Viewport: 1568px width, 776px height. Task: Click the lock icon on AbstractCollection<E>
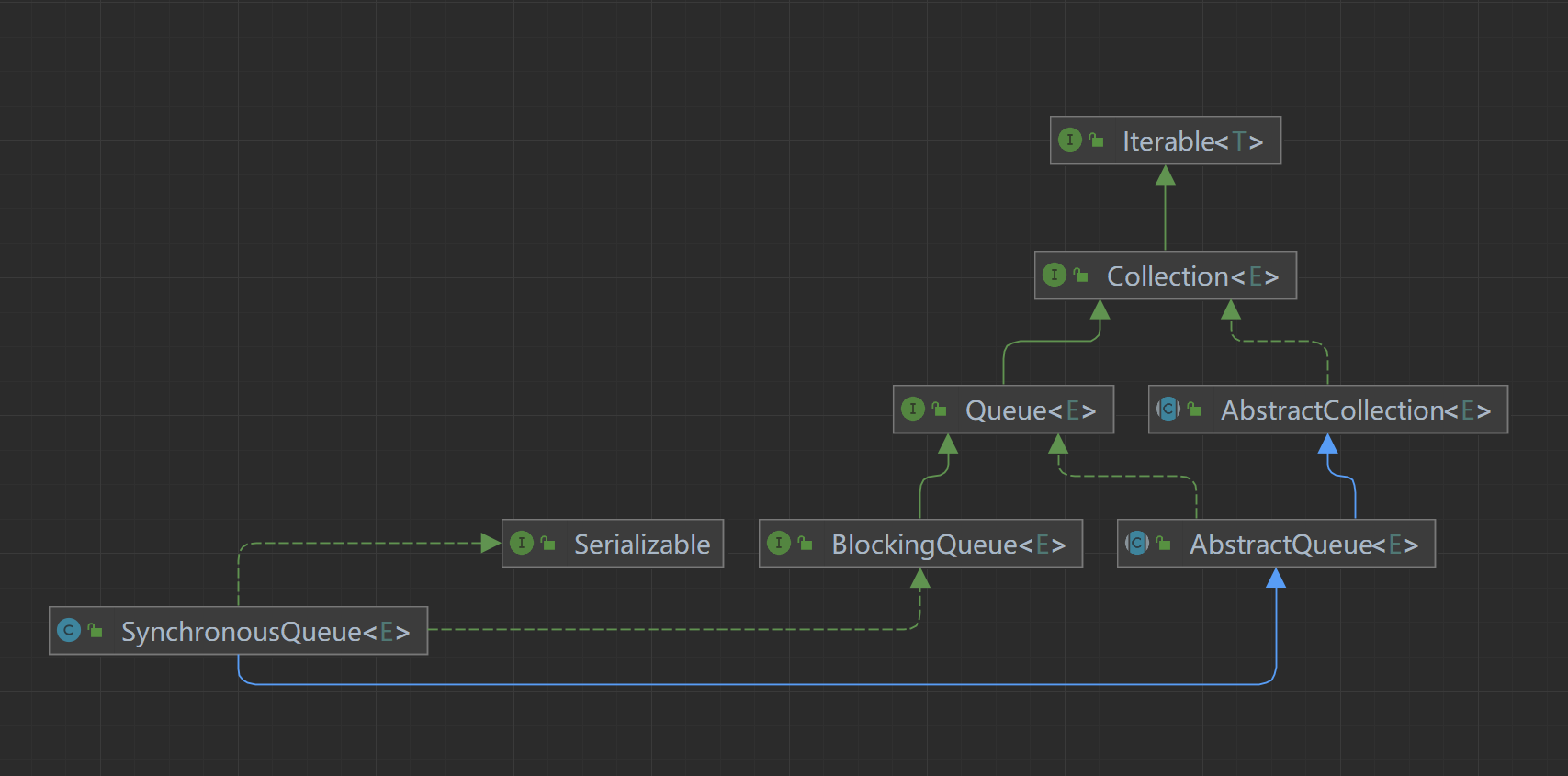1194,410
